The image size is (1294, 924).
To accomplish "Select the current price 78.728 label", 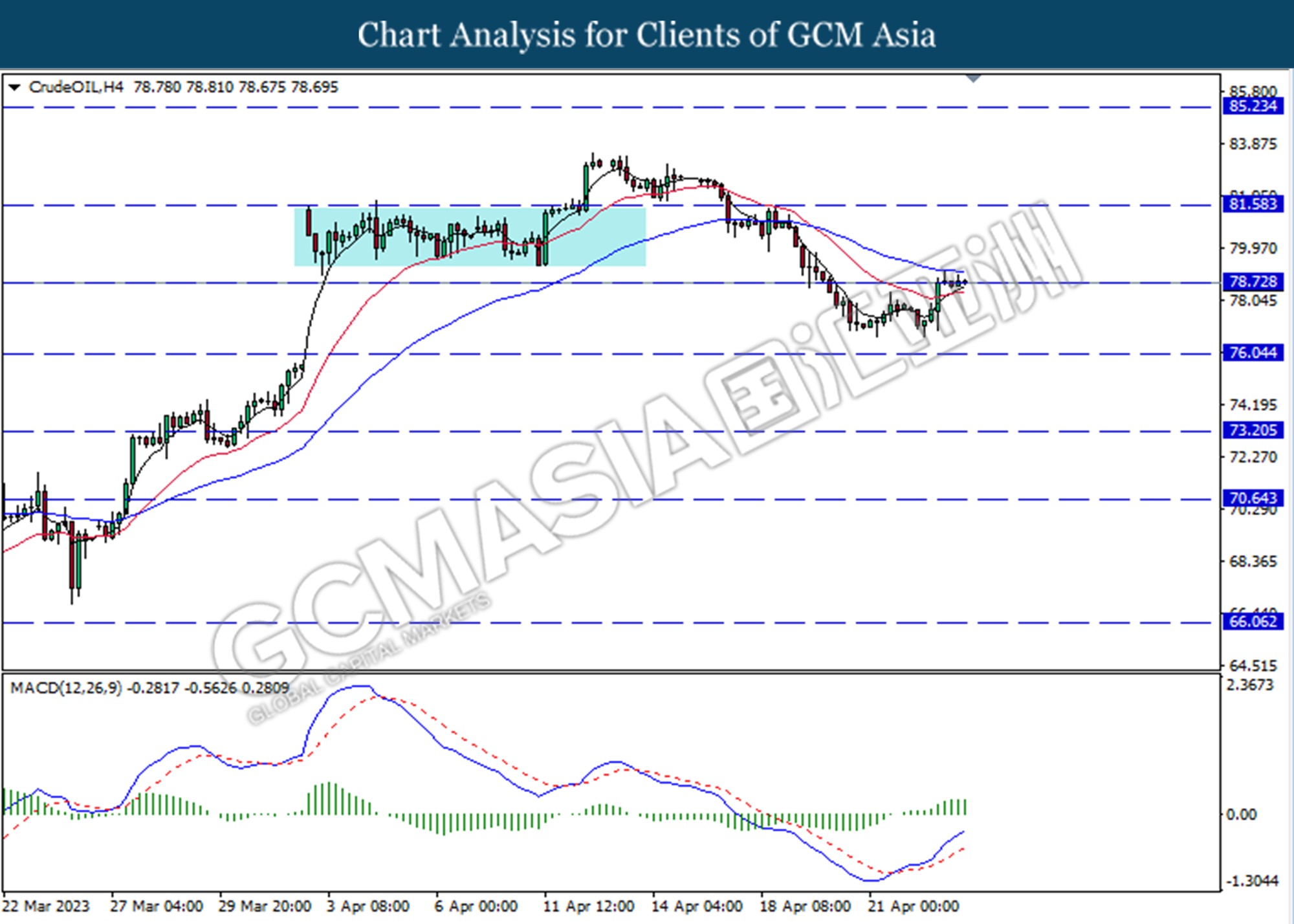I will pos(1253,281).
